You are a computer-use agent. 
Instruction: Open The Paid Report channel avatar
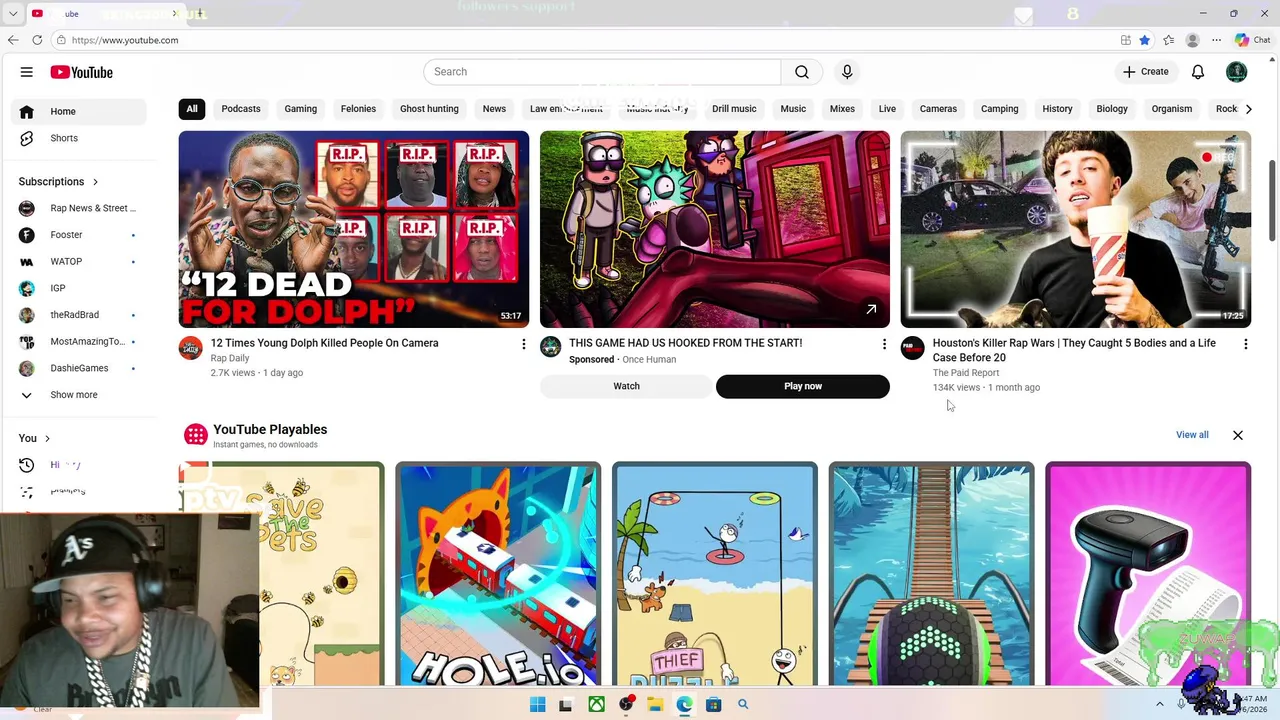pos(912,348)
